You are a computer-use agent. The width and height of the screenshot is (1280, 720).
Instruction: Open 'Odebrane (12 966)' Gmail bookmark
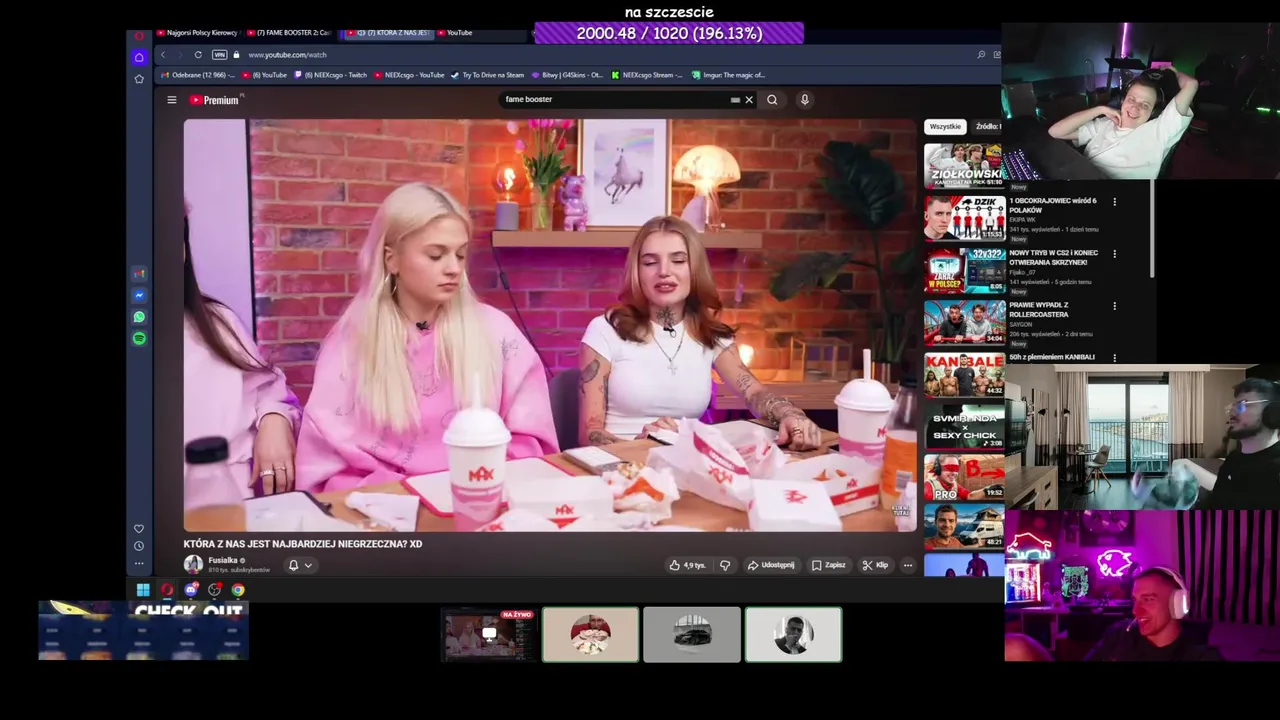[x=197, y=75]
